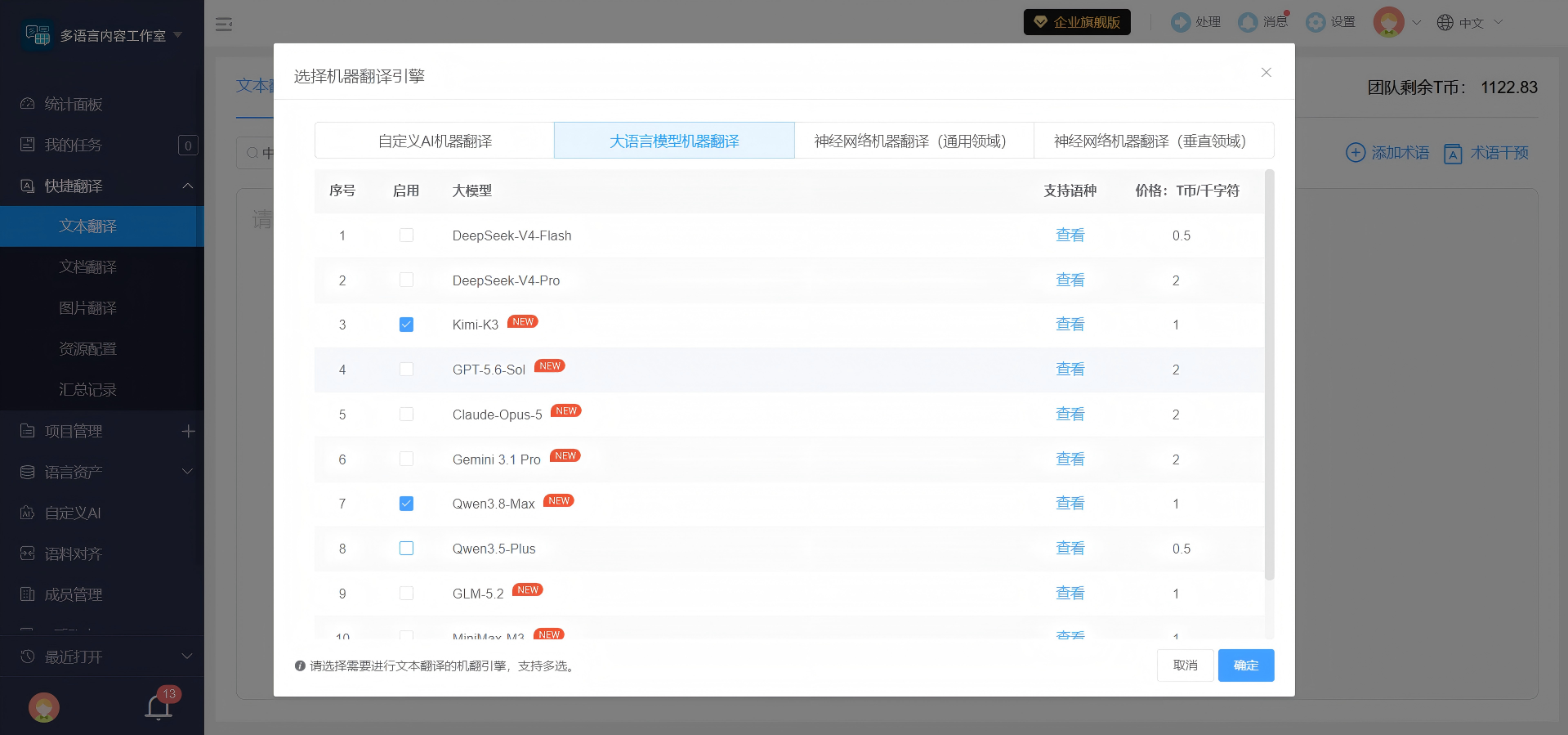Click the 支持语种 column header
The width and height of the screenshot is (1568, 735).
[x=1070, y=190]
